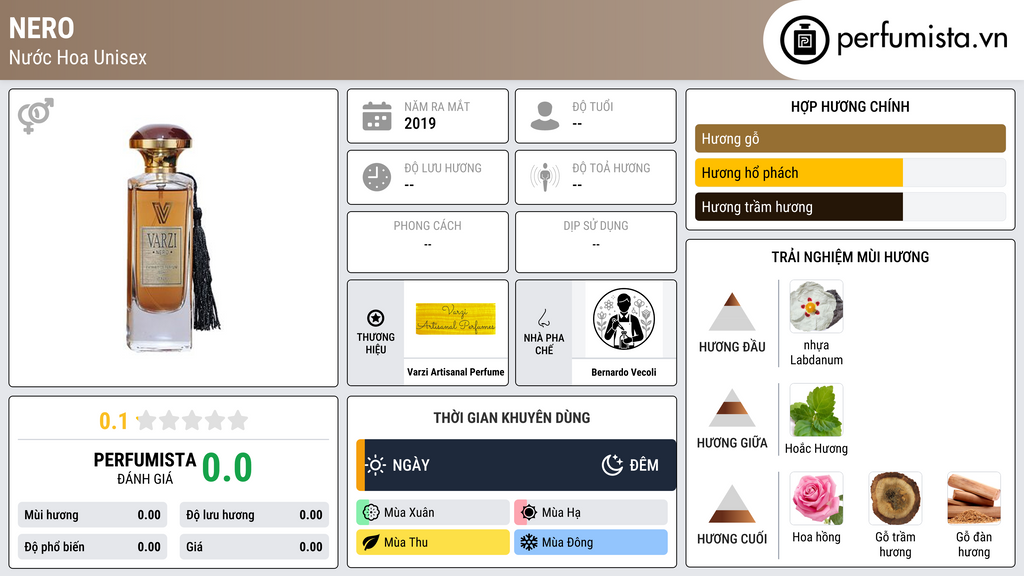1024x576 pixels.
Task: Click the Hương trầm hương accord bar
Action: (x=850, y=206)
